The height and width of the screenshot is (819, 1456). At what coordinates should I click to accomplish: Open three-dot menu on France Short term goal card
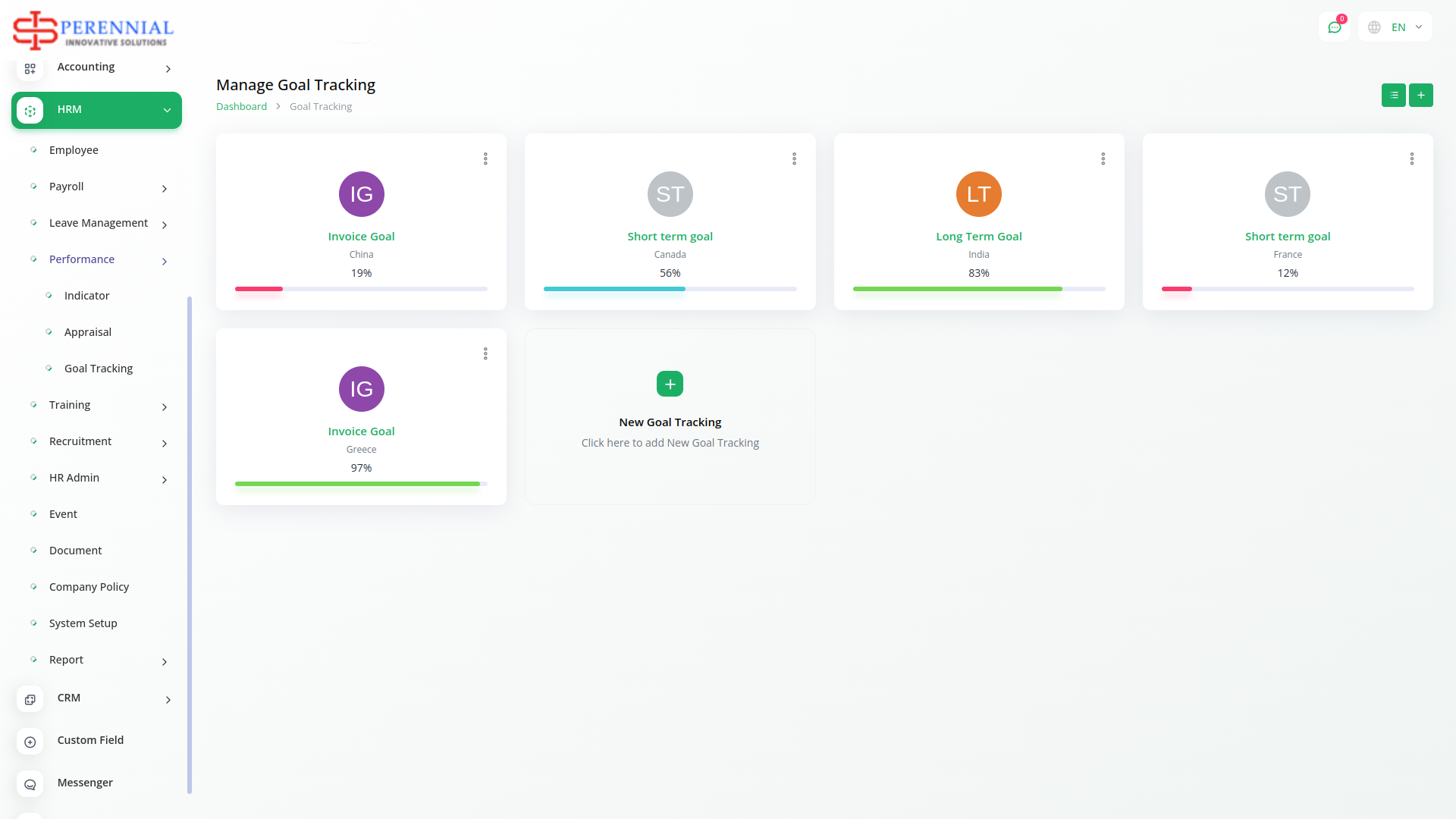click(x=1411, y=158)
